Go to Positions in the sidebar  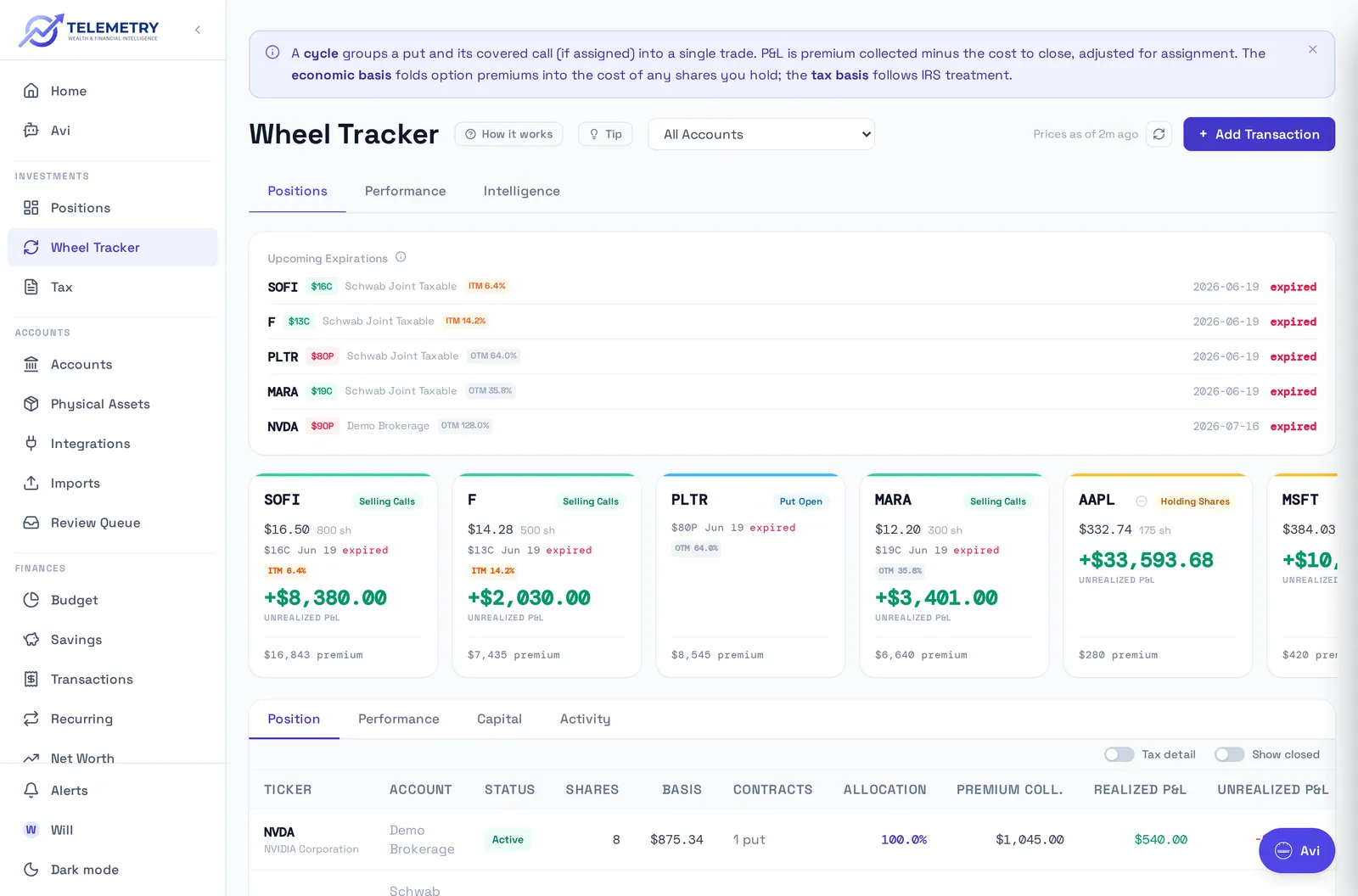(112, 208)
